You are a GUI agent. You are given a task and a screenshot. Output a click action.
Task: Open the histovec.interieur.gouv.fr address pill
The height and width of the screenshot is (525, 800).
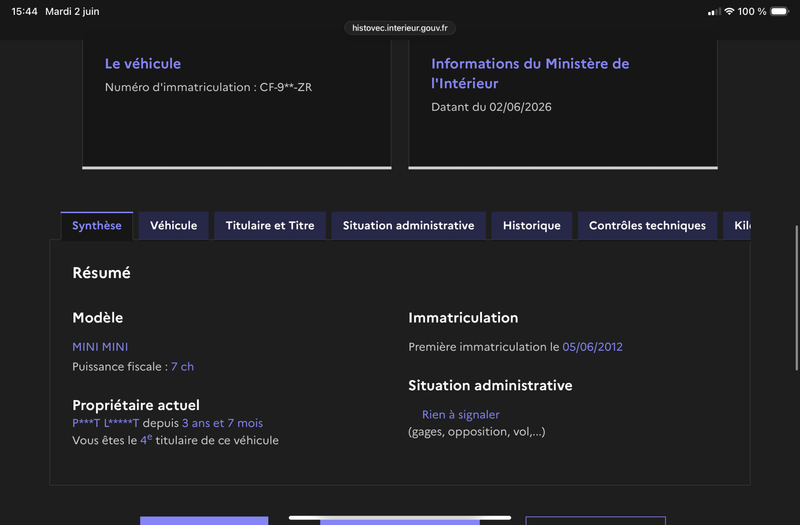(399, 28)
